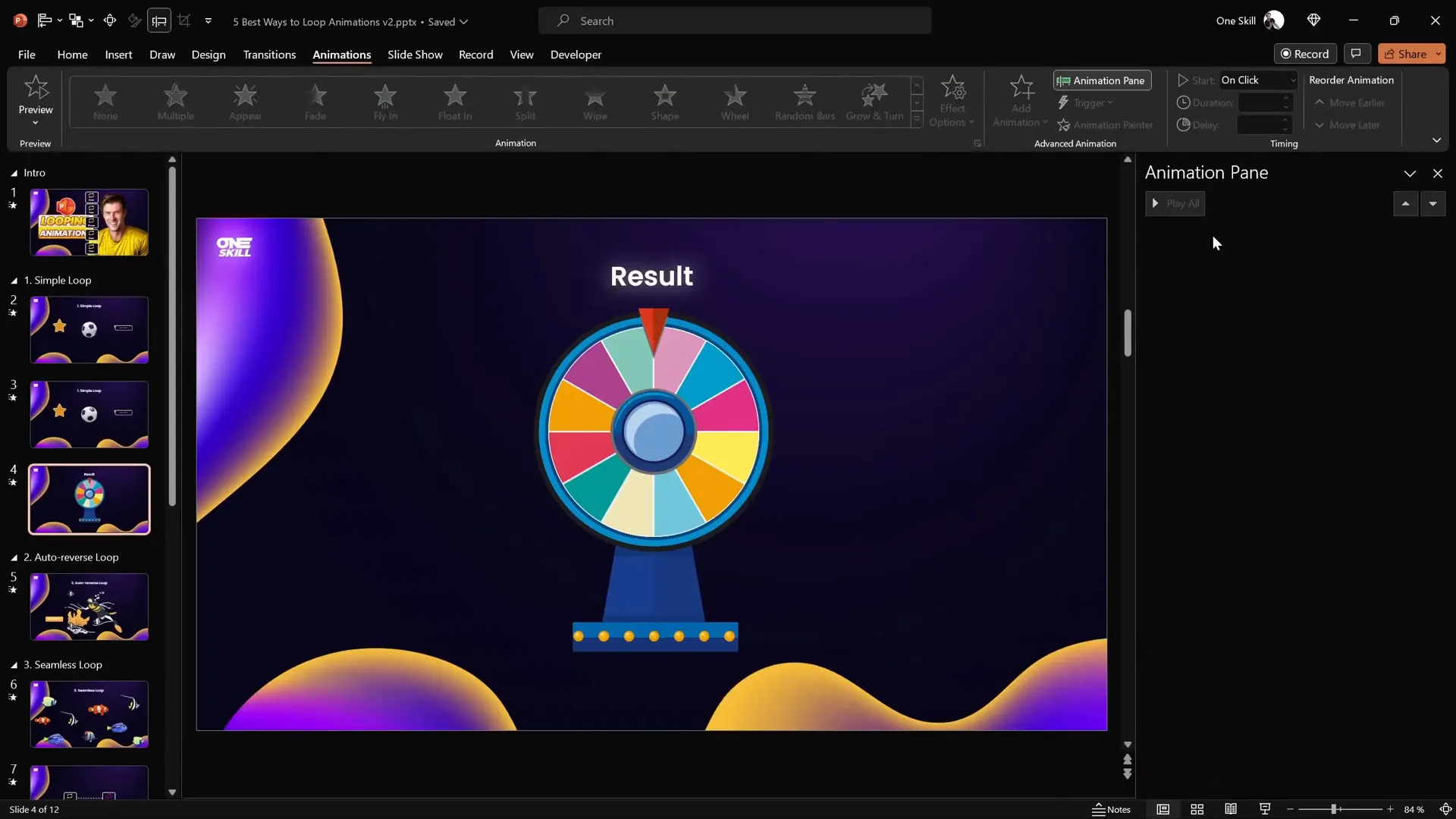
Task: Select the Shape animation effect
Action: pyautogui.click(x=665, y=102)
